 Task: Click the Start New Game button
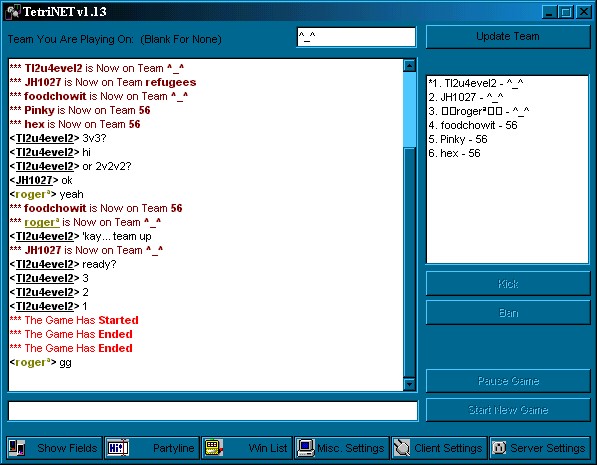508,410
